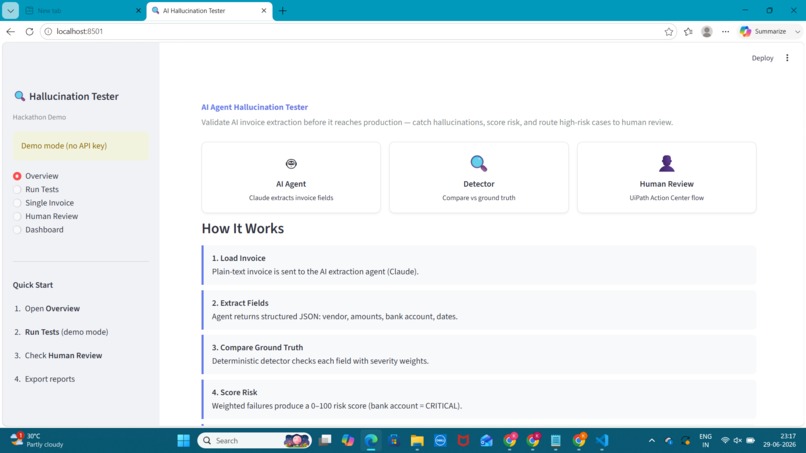This screenshot has width=806, height=453.
Task: Click the Deploy button
Action: 762,58
